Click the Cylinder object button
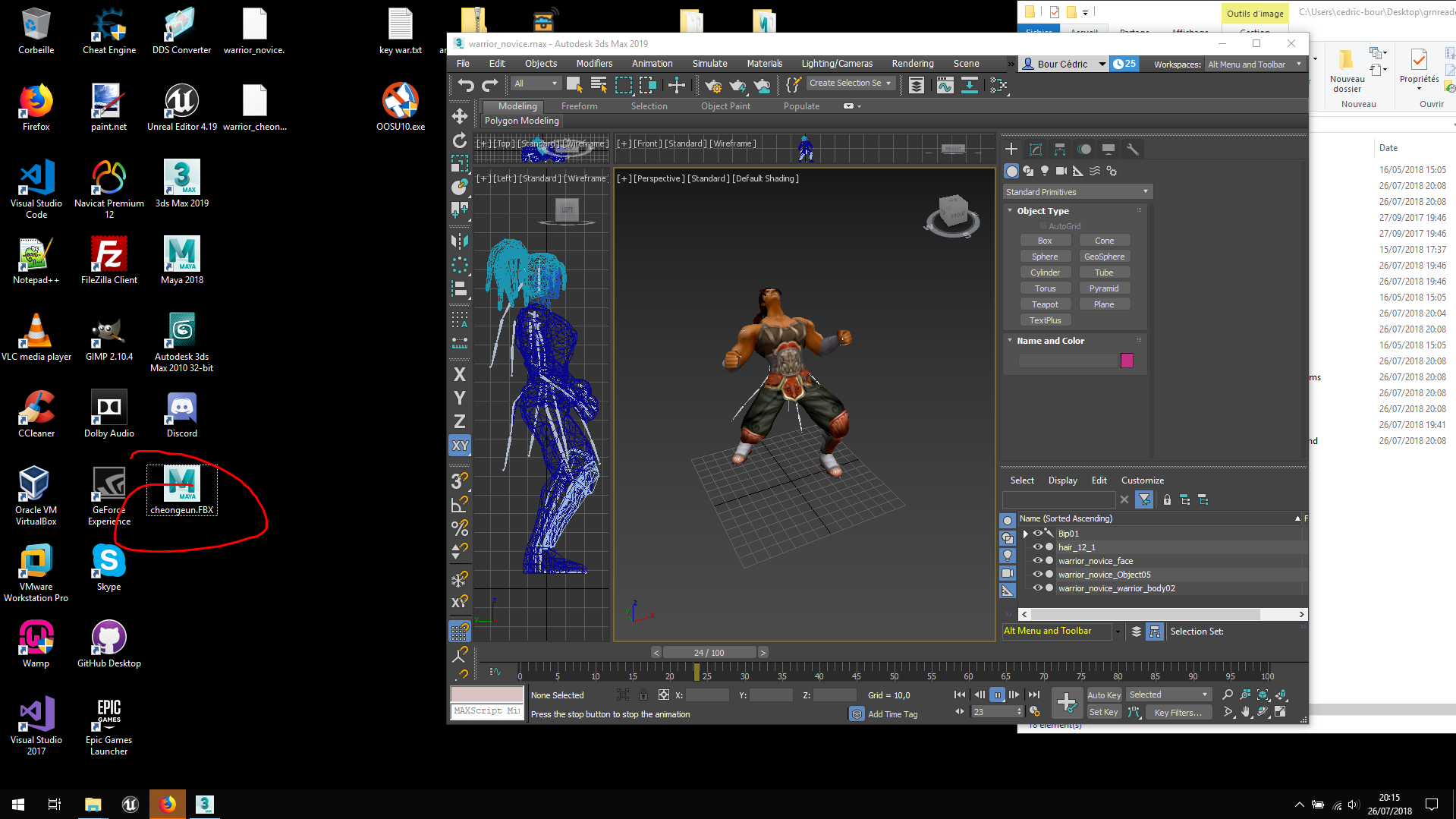Viewport: 1456px width, 819px height. (1045, 272)
